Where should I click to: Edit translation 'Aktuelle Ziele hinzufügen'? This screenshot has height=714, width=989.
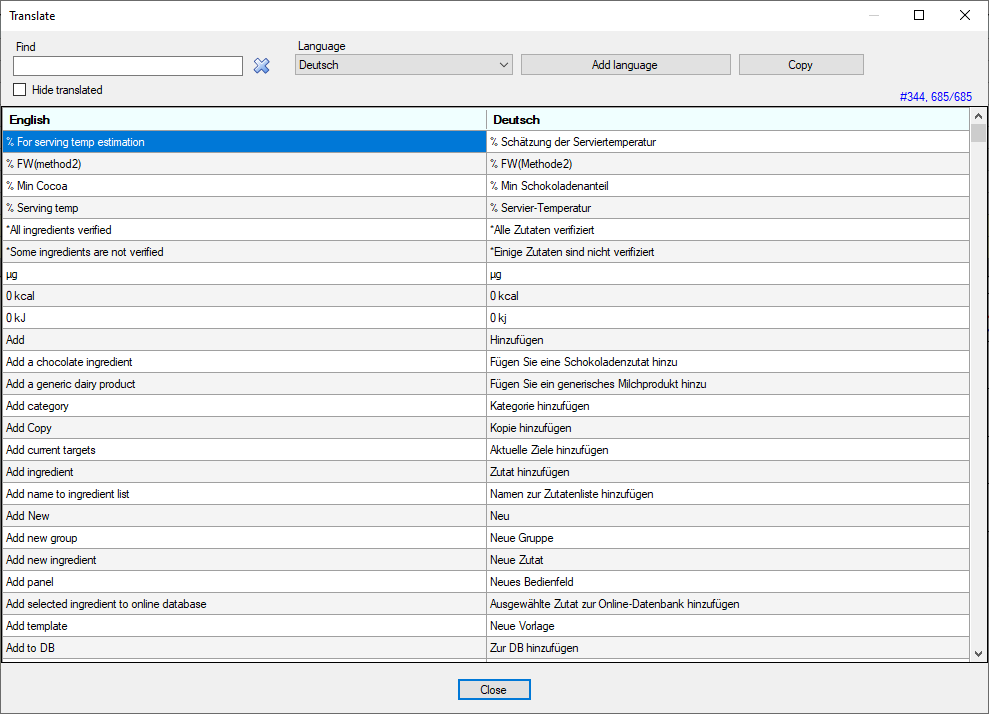728,450
